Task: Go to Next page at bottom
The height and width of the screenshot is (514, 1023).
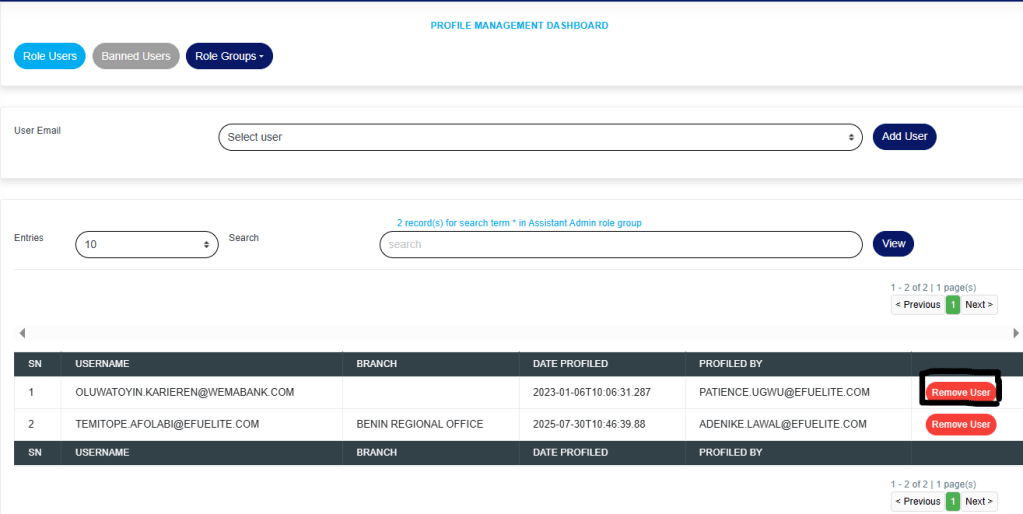Action: [x=979, y=501]
